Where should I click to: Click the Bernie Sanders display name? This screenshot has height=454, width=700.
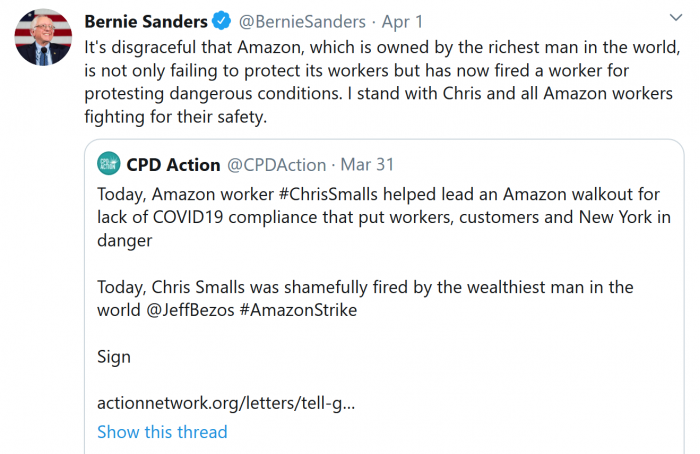pos(146,21)
